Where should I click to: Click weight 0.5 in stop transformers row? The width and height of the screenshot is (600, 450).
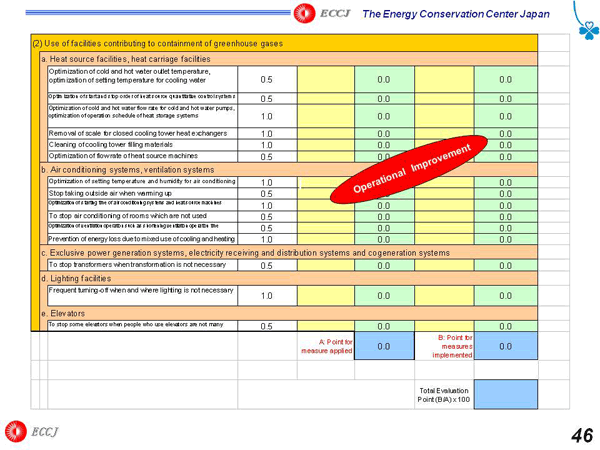pyautogui.click(x=267, y=266)
